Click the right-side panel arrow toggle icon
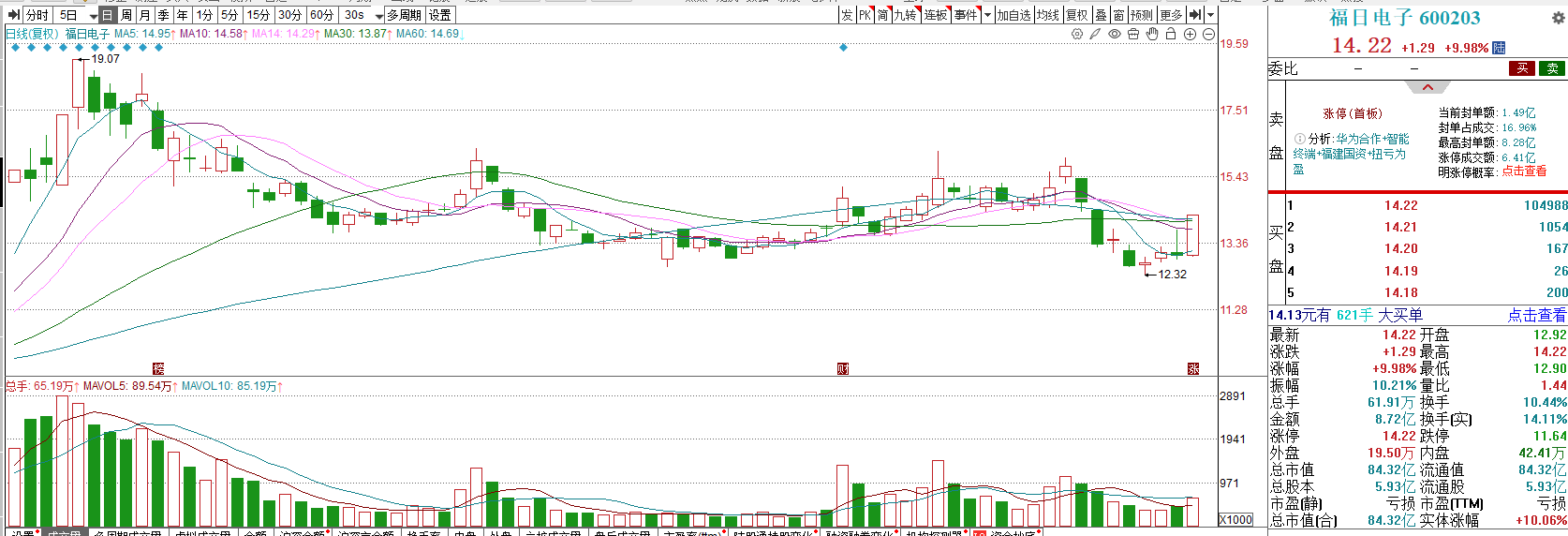The height and width of the screenshot is (536, 1568). [1195, 15]
